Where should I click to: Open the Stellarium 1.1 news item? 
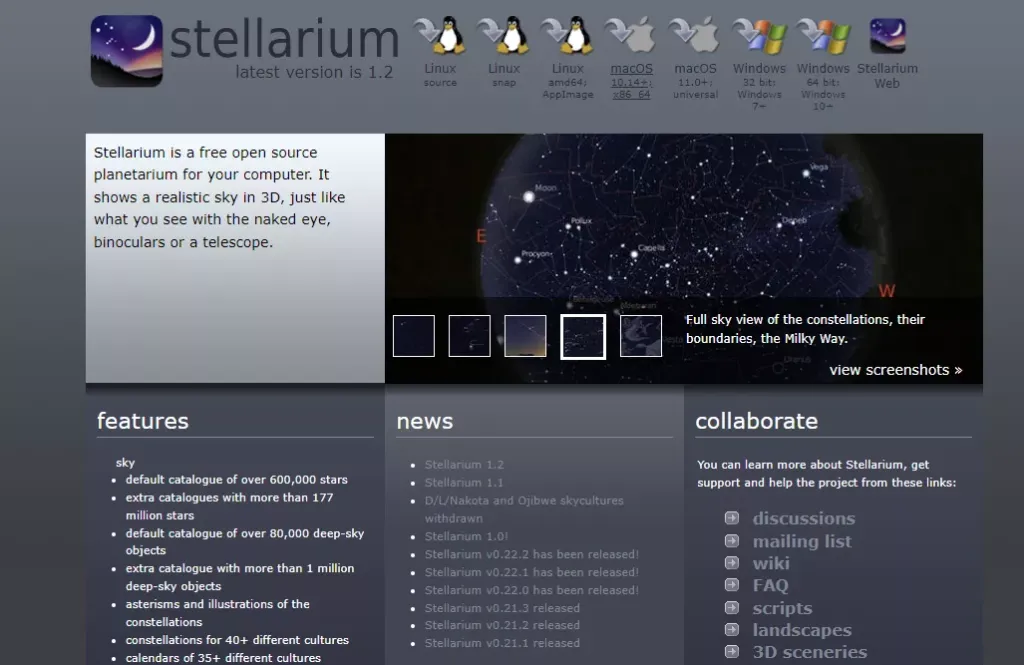point(464,483)
